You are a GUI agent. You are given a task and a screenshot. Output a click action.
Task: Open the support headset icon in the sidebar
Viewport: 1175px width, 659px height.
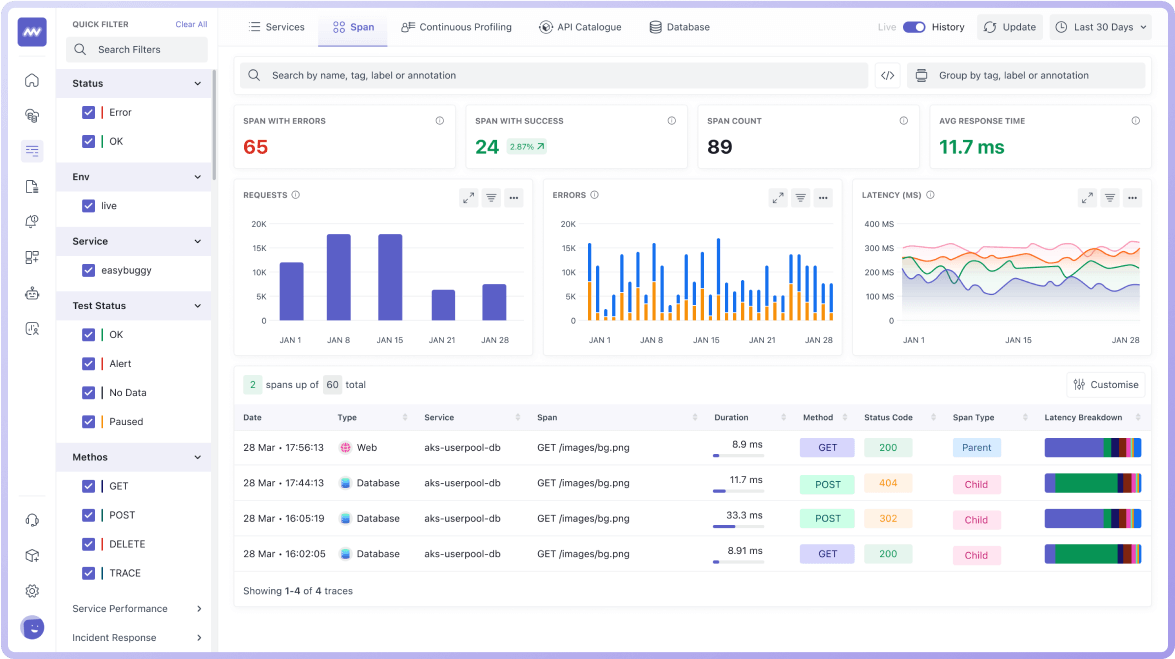[x=31, y=519]
